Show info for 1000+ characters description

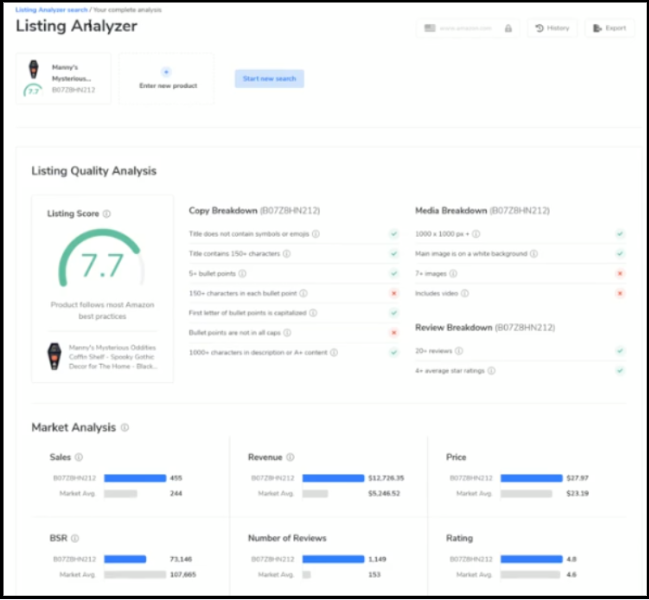(x=334, y=353)
